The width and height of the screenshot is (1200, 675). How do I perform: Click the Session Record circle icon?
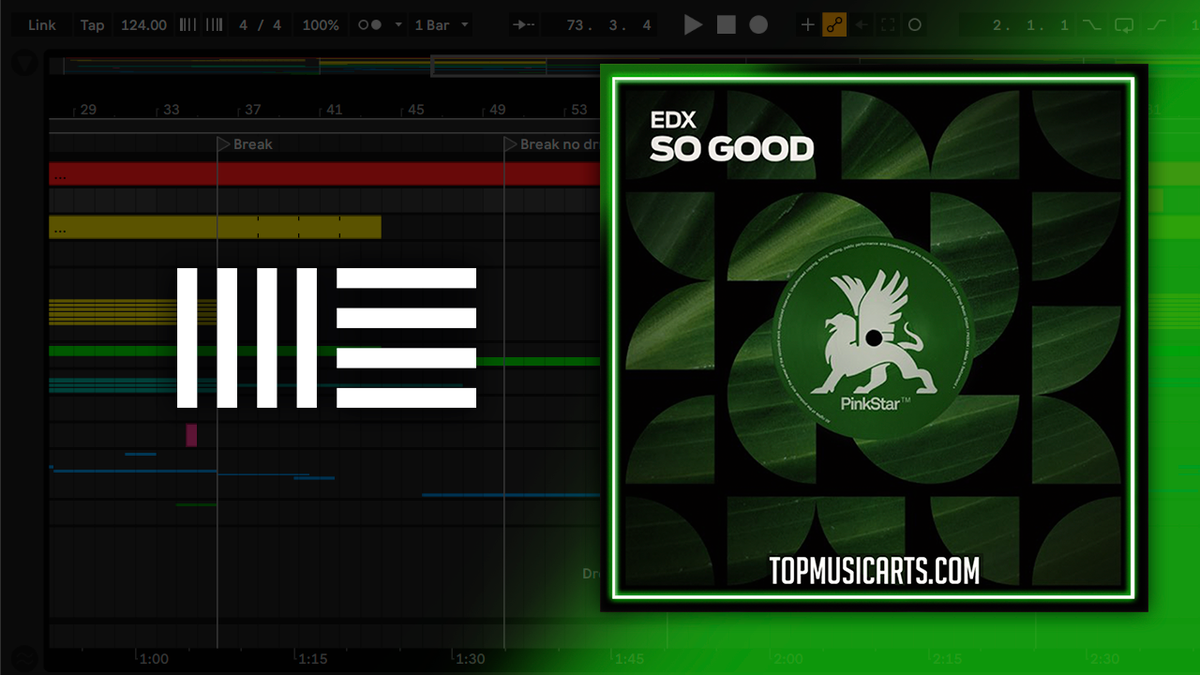pyautogui.click(x=915, y=24)
